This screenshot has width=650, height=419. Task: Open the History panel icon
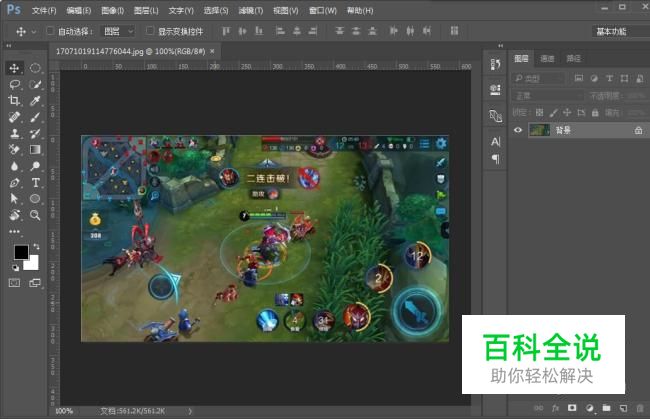[x=495, y=64]
